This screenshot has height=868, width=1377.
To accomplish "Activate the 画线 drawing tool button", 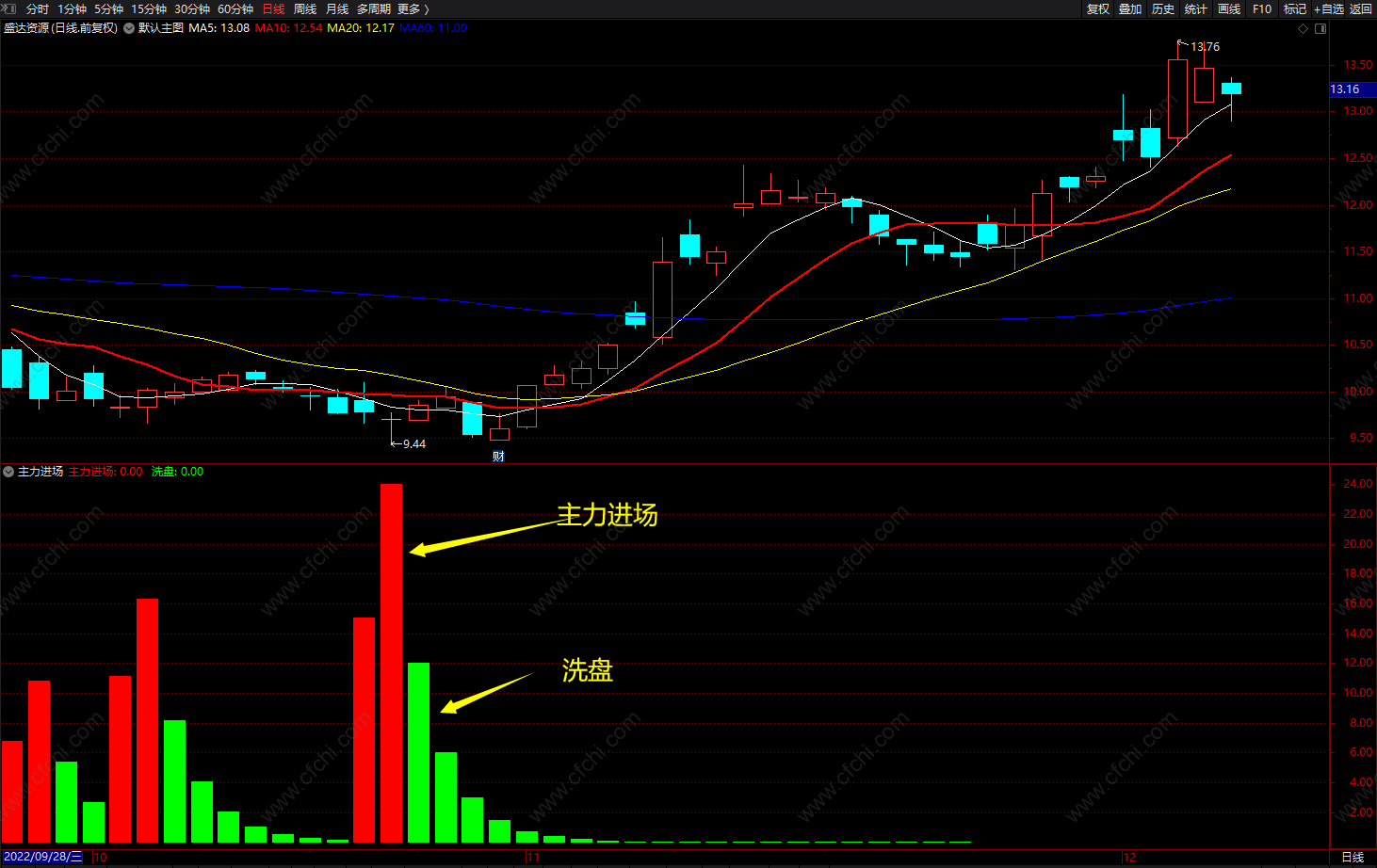I will tap(1229, 8).
